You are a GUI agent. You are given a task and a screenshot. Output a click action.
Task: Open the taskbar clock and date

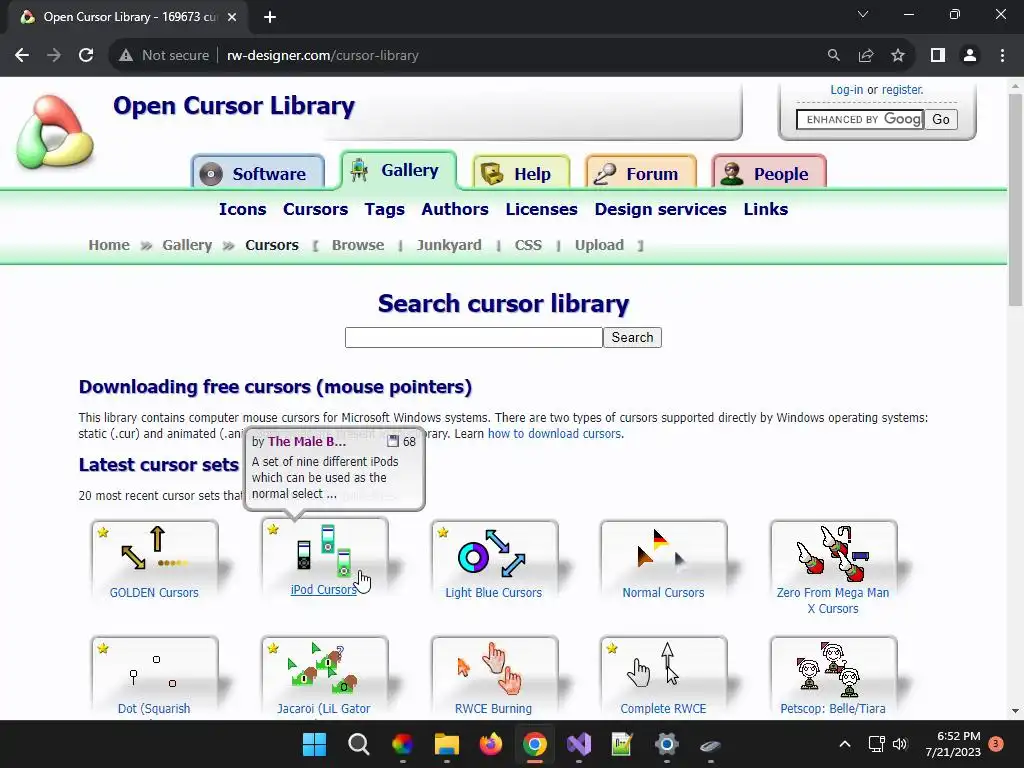click(x=953, y=744)
